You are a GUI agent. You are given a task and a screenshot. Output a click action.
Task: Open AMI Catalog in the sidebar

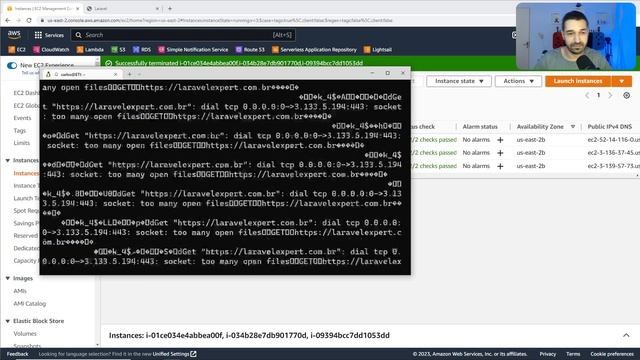pyautogui.click(x=30, y=304)
